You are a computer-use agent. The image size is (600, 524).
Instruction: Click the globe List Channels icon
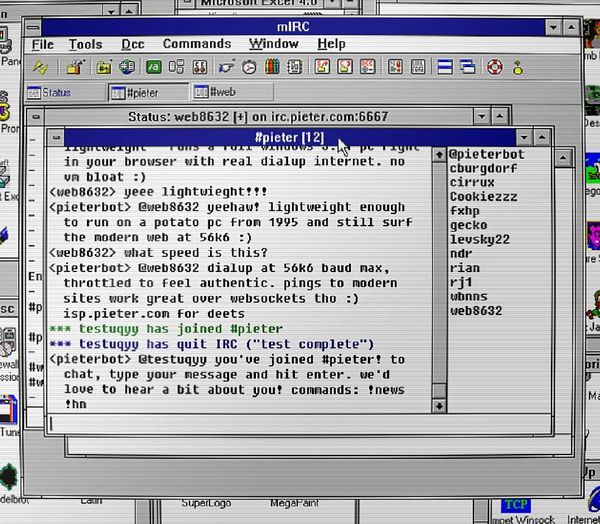(127, 67)
